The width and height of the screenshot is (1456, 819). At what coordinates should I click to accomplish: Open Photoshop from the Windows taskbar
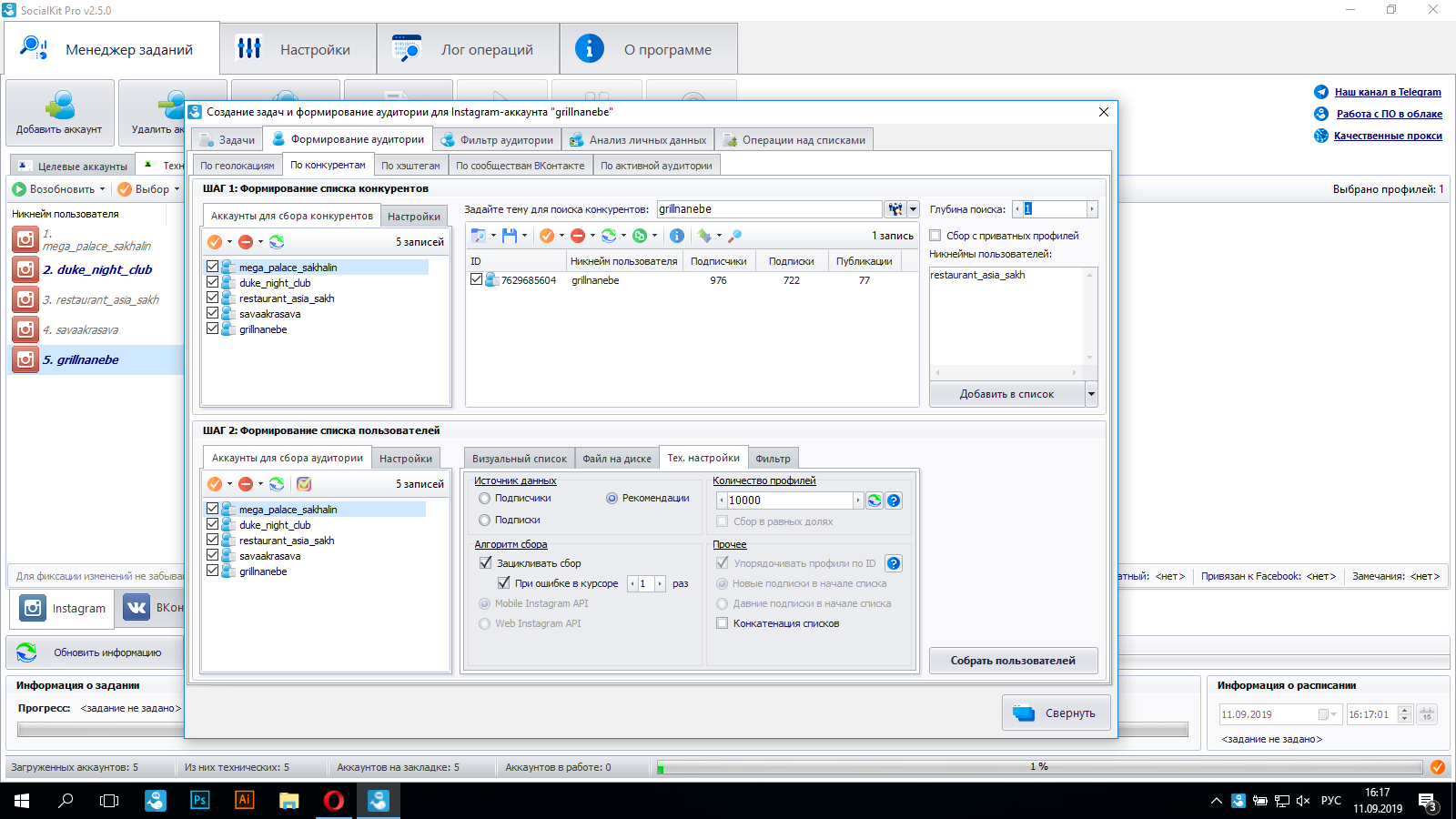point(199,801)
